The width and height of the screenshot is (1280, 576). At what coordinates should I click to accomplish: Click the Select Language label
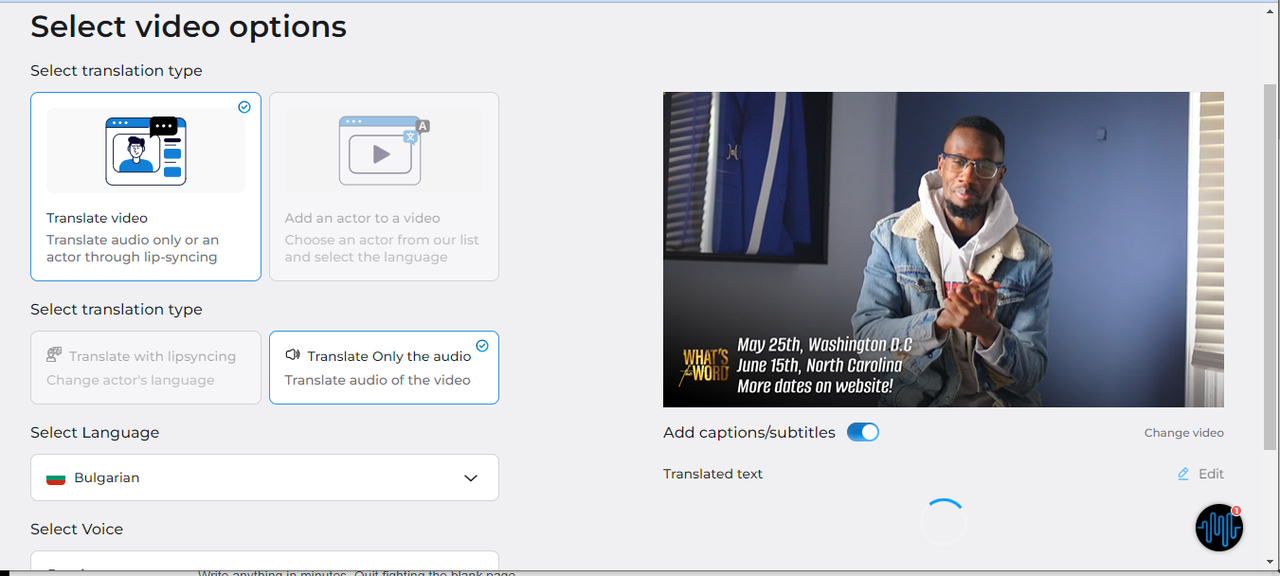[95, 432]
